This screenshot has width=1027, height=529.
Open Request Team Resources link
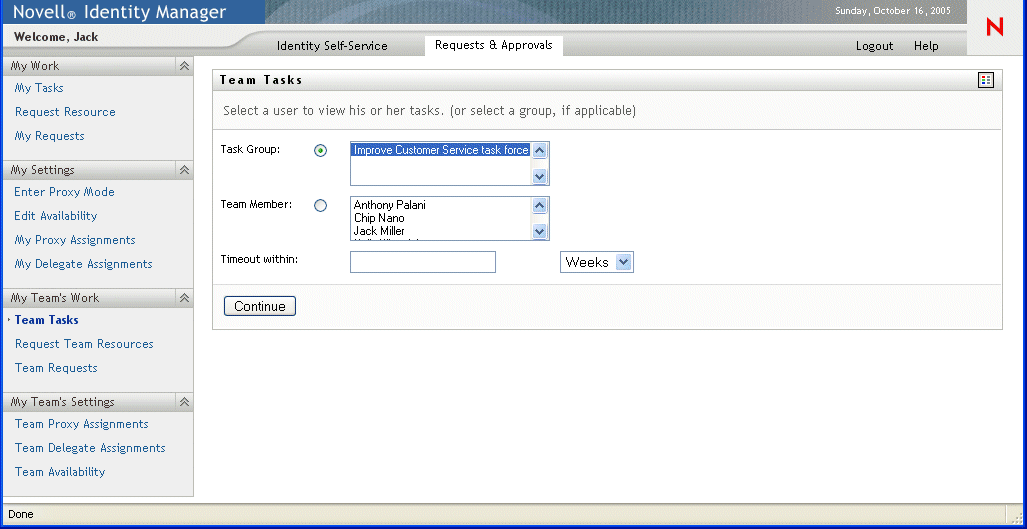point(84,344)
